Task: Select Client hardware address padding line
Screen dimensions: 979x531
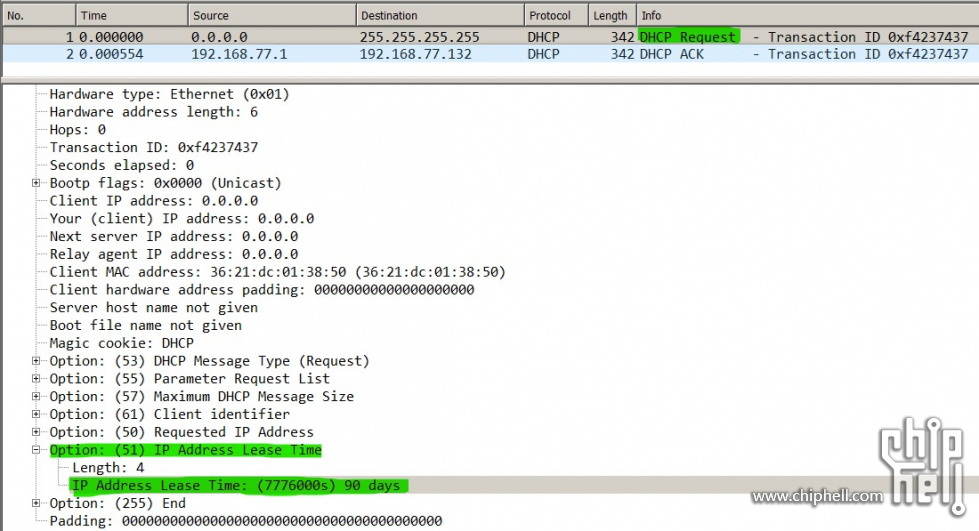Action: tap(262, 290)
